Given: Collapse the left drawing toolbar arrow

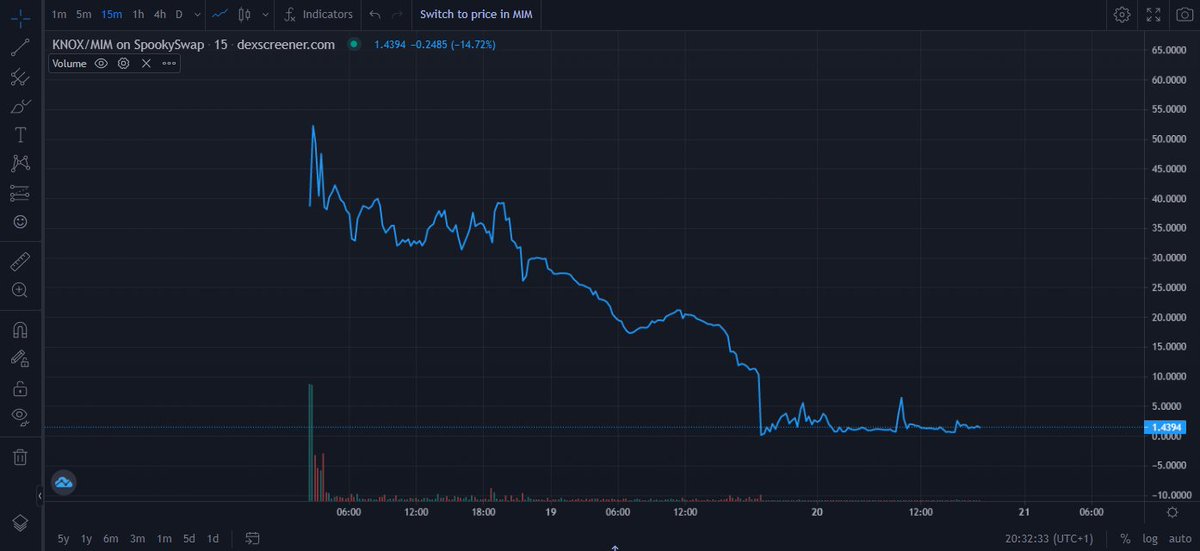Looking at the screenshot, I should 41,495.
